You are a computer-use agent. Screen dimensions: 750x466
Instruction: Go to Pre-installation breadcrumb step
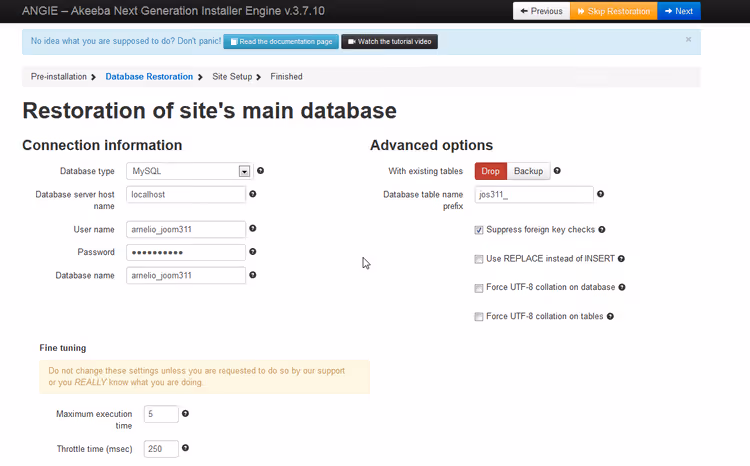click(x=59, y=77)
